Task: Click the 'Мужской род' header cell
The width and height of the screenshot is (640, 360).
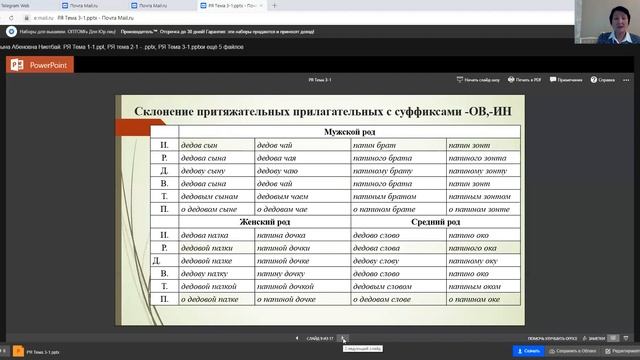Action: coord(349,132)
